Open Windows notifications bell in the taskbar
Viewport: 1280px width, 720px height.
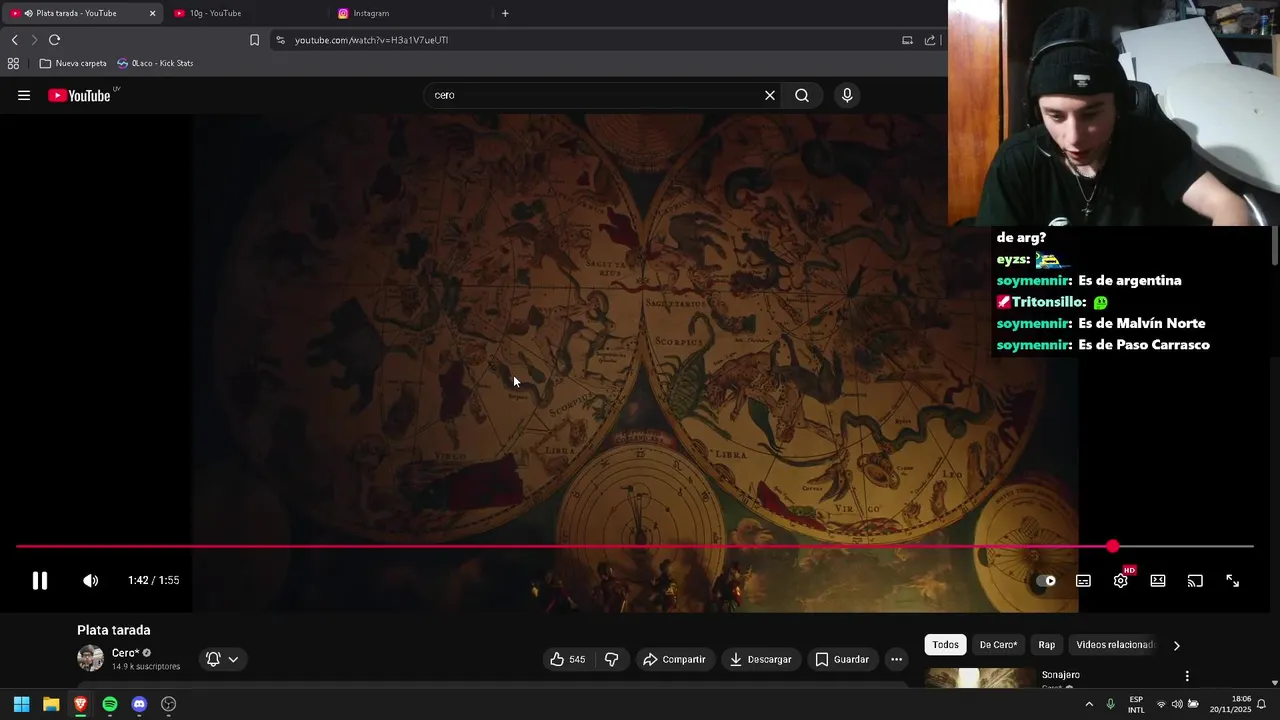1261,704
